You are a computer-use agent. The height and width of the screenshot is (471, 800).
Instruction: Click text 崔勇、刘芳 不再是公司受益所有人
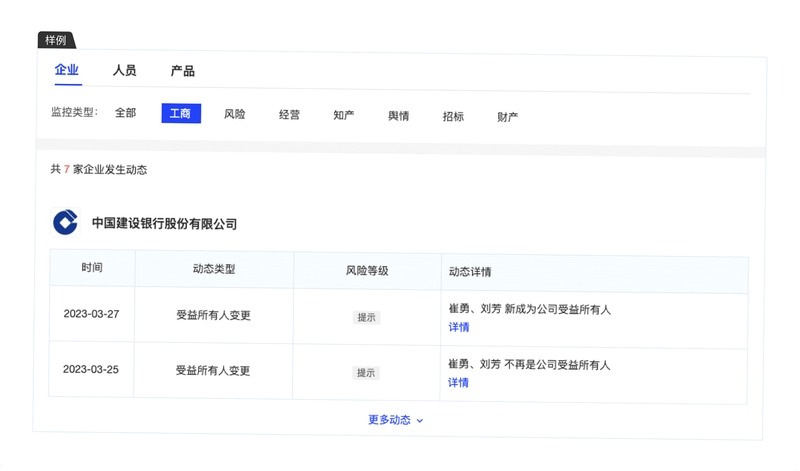click(x=529, y=364)
